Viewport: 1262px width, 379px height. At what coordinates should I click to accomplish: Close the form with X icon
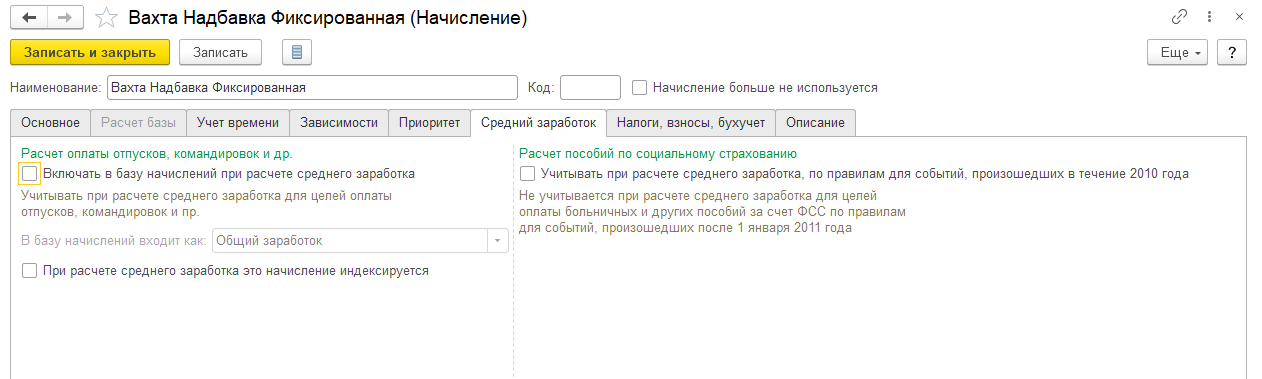point(1240,18)
